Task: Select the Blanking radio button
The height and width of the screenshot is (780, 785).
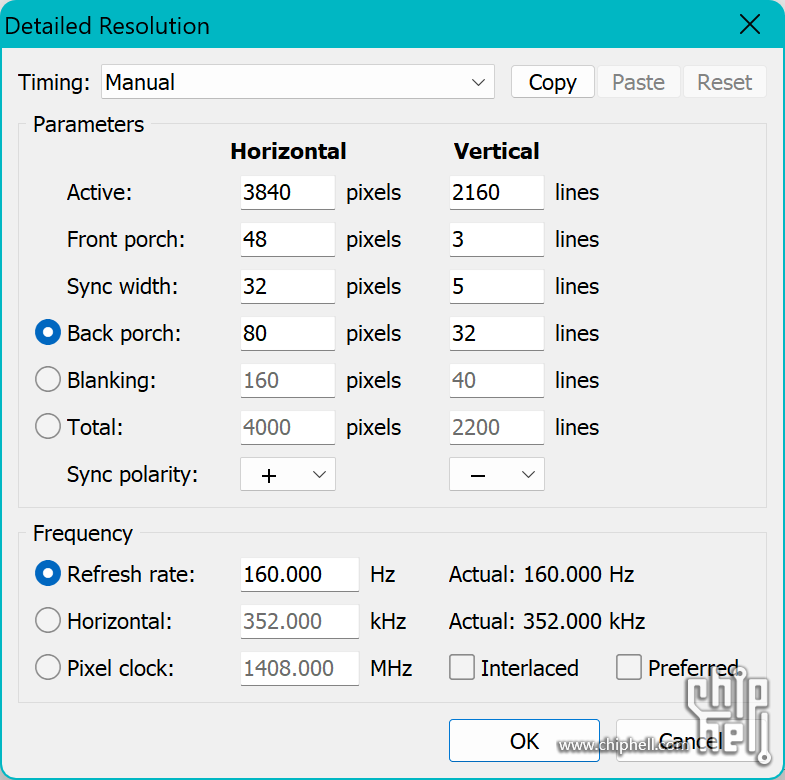Action: tap(48, 380)
